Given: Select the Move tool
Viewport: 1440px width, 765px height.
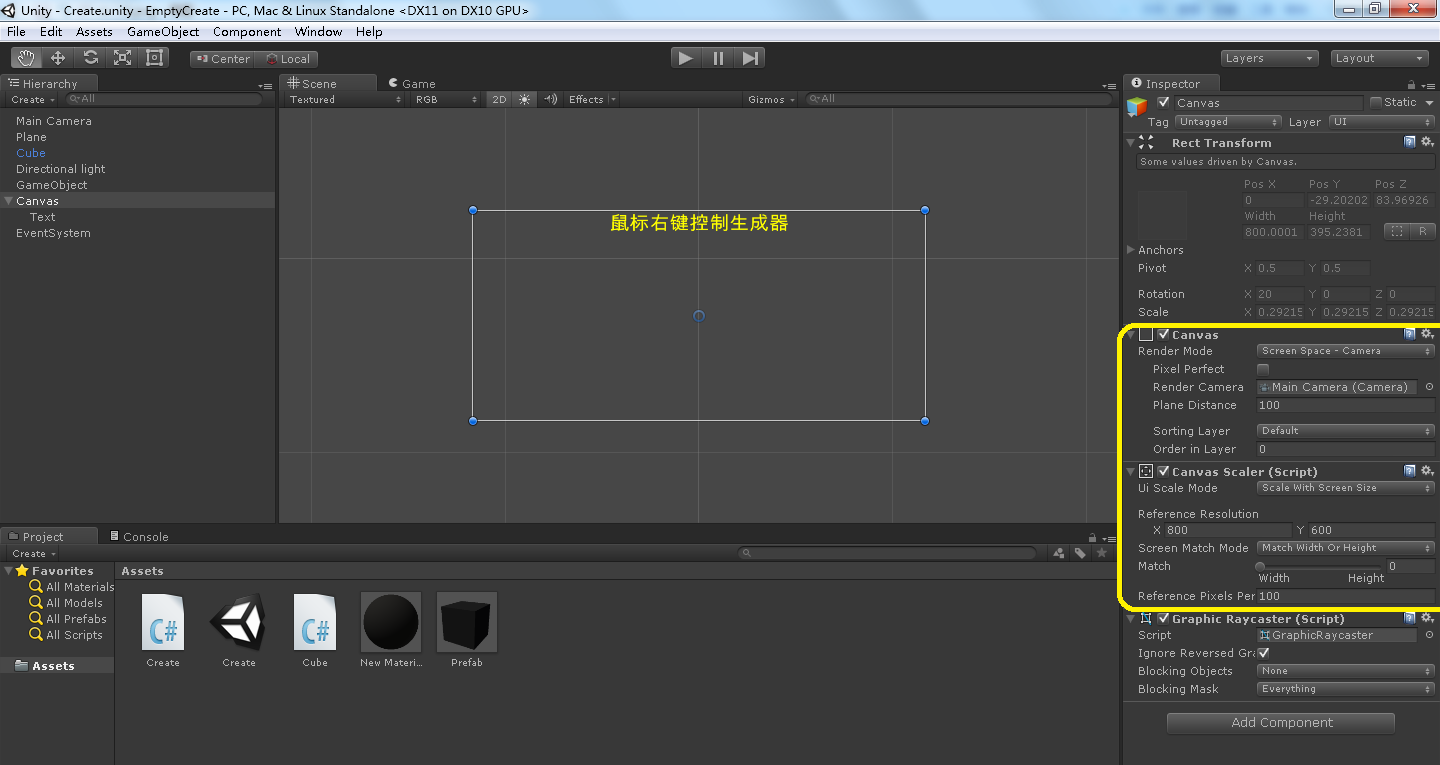Looking at the screenshot, I should click(x=58, y=57).
